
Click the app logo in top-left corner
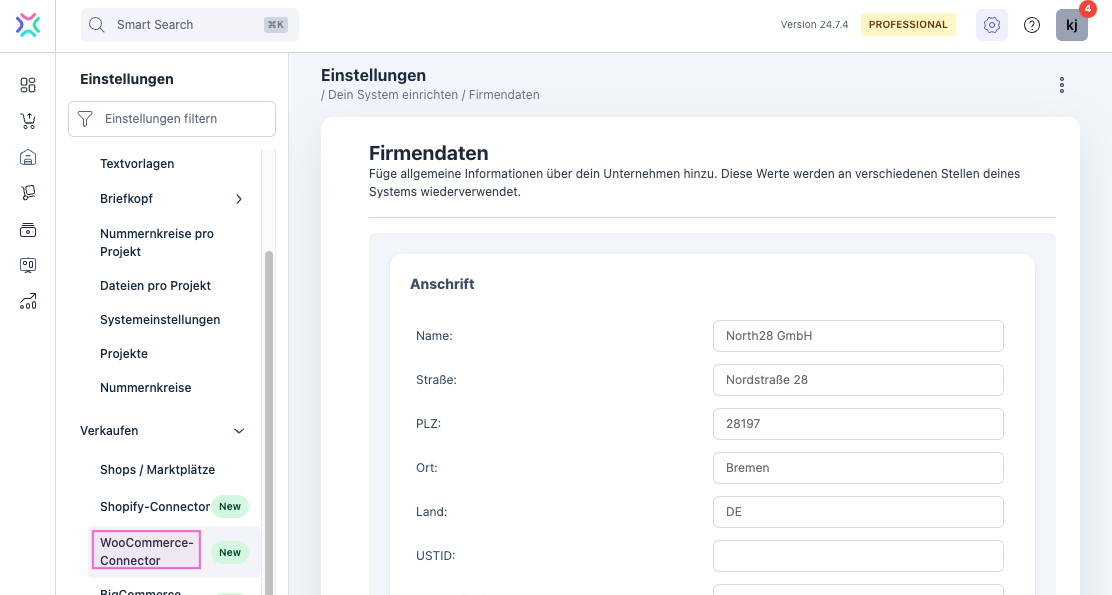coord(28,25)
